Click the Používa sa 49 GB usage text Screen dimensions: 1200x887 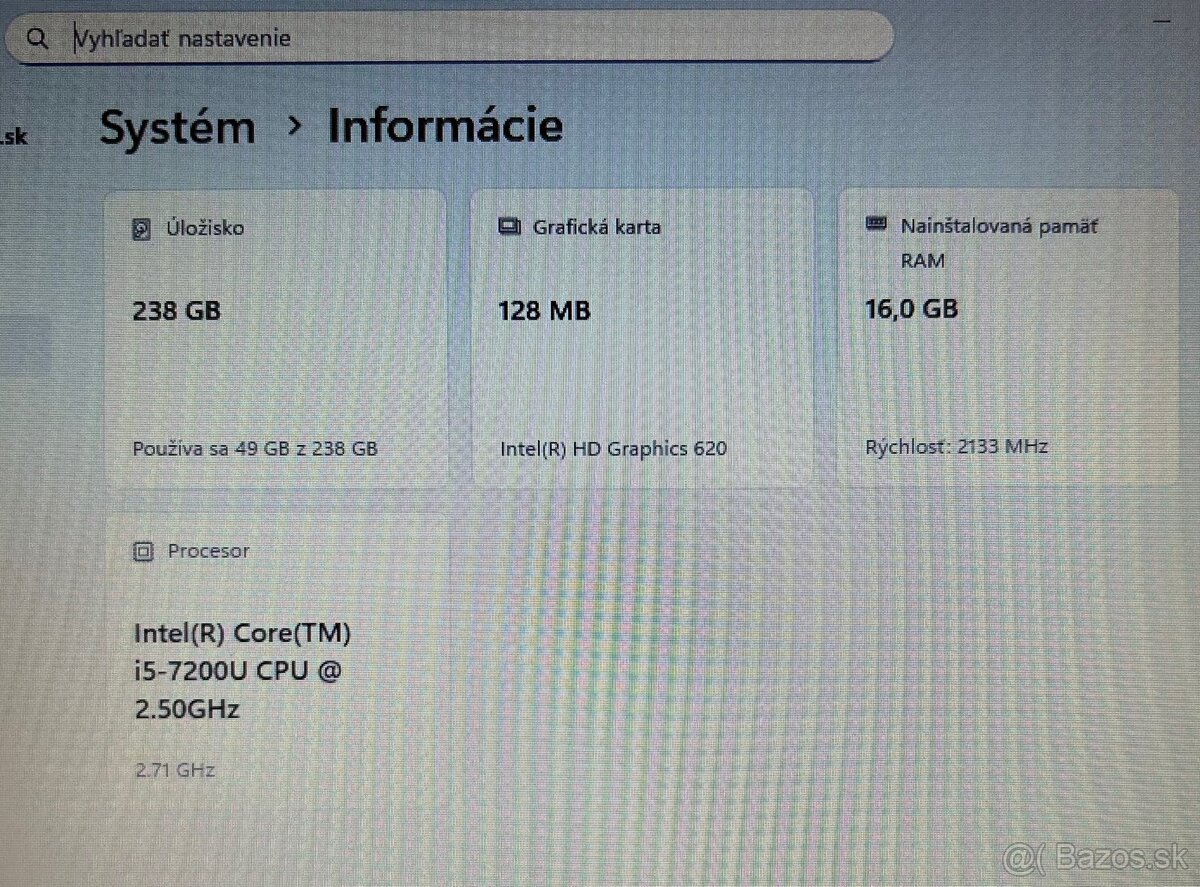click(255, 448)
